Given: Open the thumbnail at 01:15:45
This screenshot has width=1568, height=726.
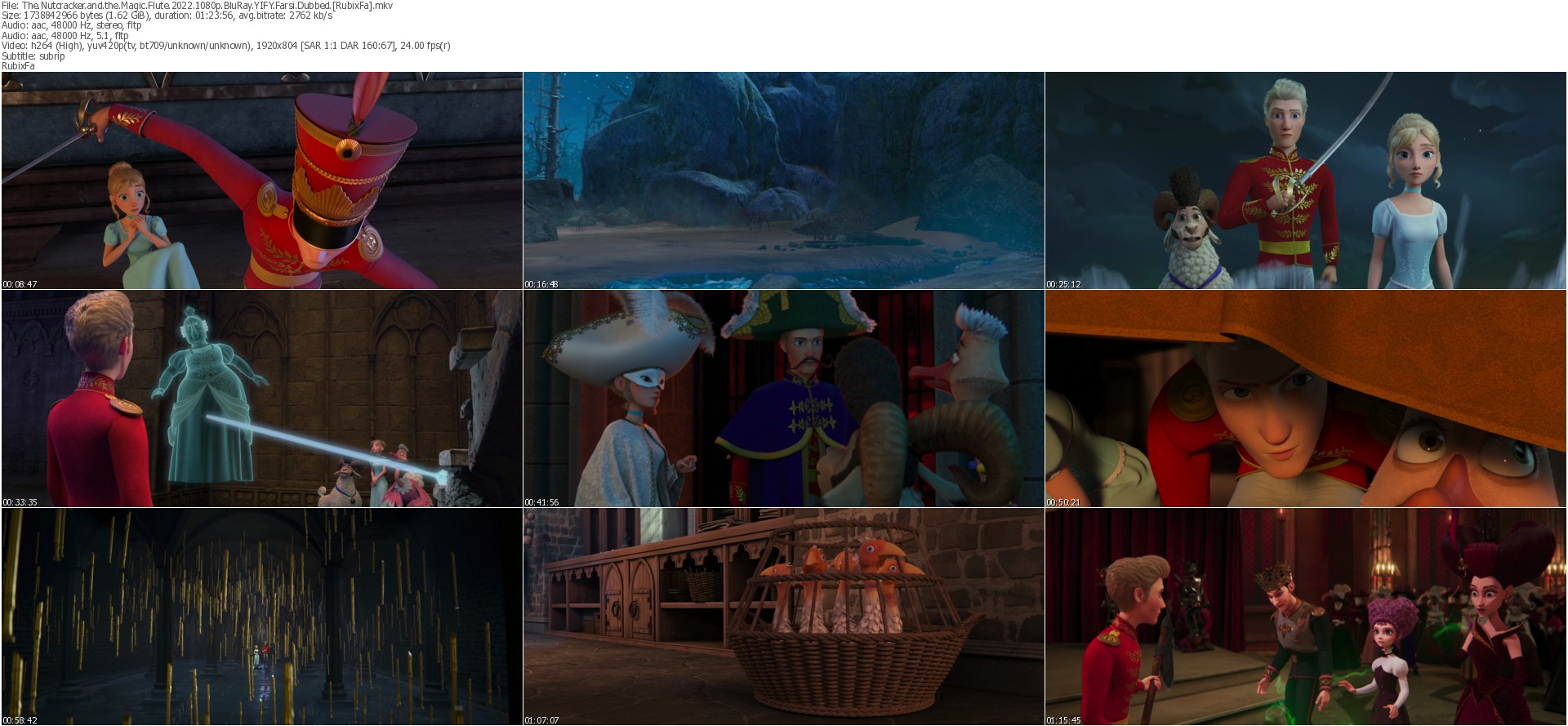Looking at the screenshot, I should click(1306, 617).
